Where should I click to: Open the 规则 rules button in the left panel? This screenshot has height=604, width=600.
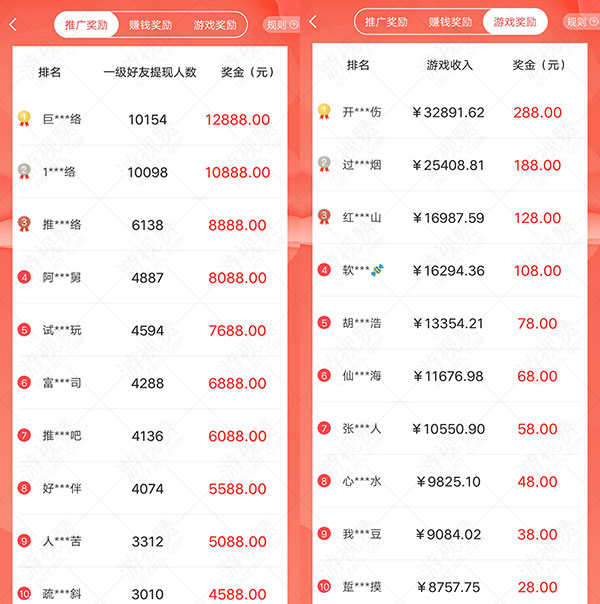pos(282,25)
